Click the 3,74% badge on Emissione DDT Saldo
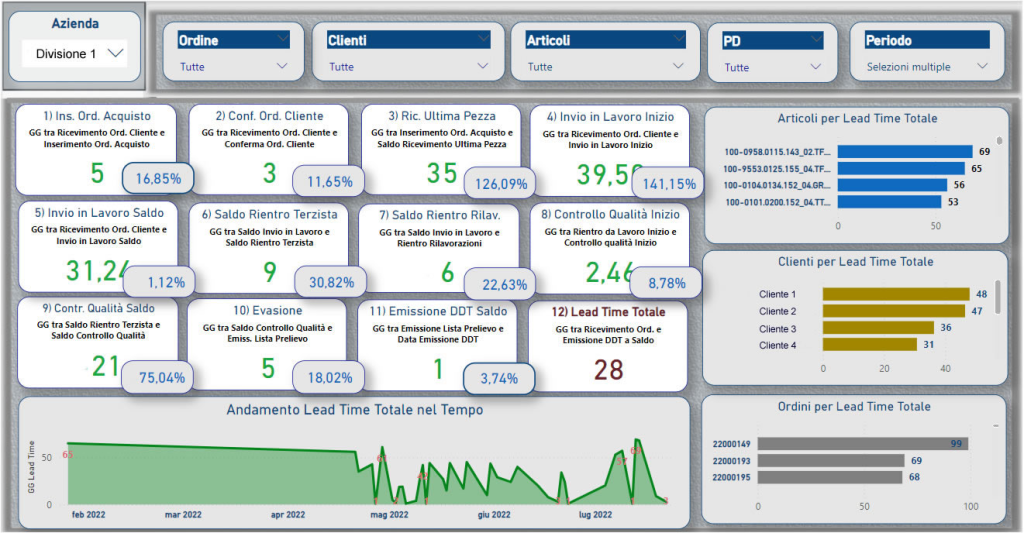This screenshot has height=533, width=1024. [498, 378]
